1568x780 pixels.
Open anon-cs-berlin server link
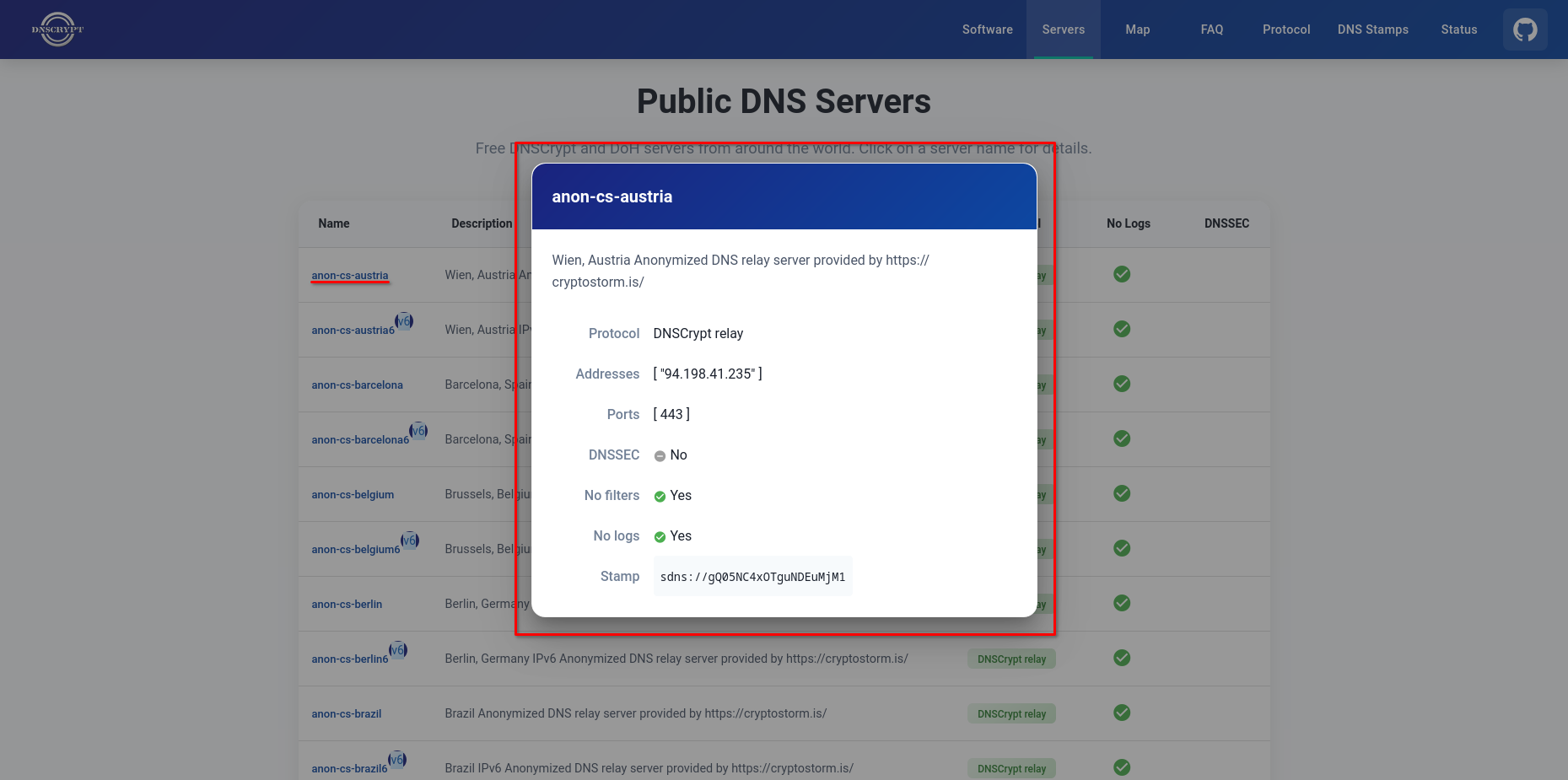(347, 605)
